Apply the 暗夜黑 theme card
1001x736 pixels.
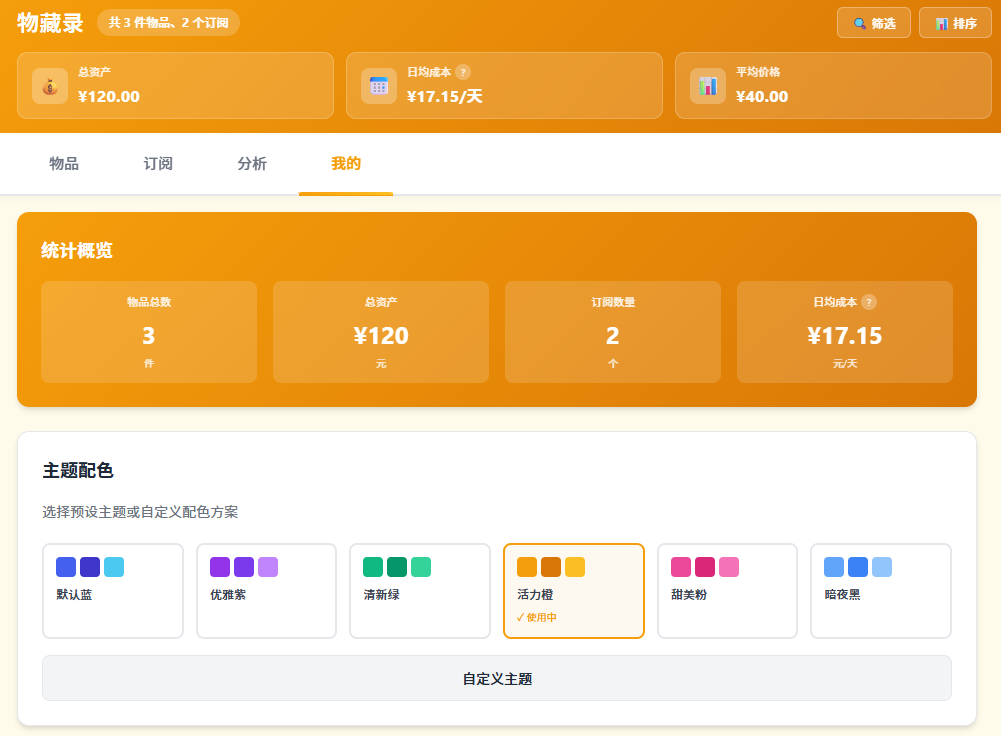[x=881, y=590]
